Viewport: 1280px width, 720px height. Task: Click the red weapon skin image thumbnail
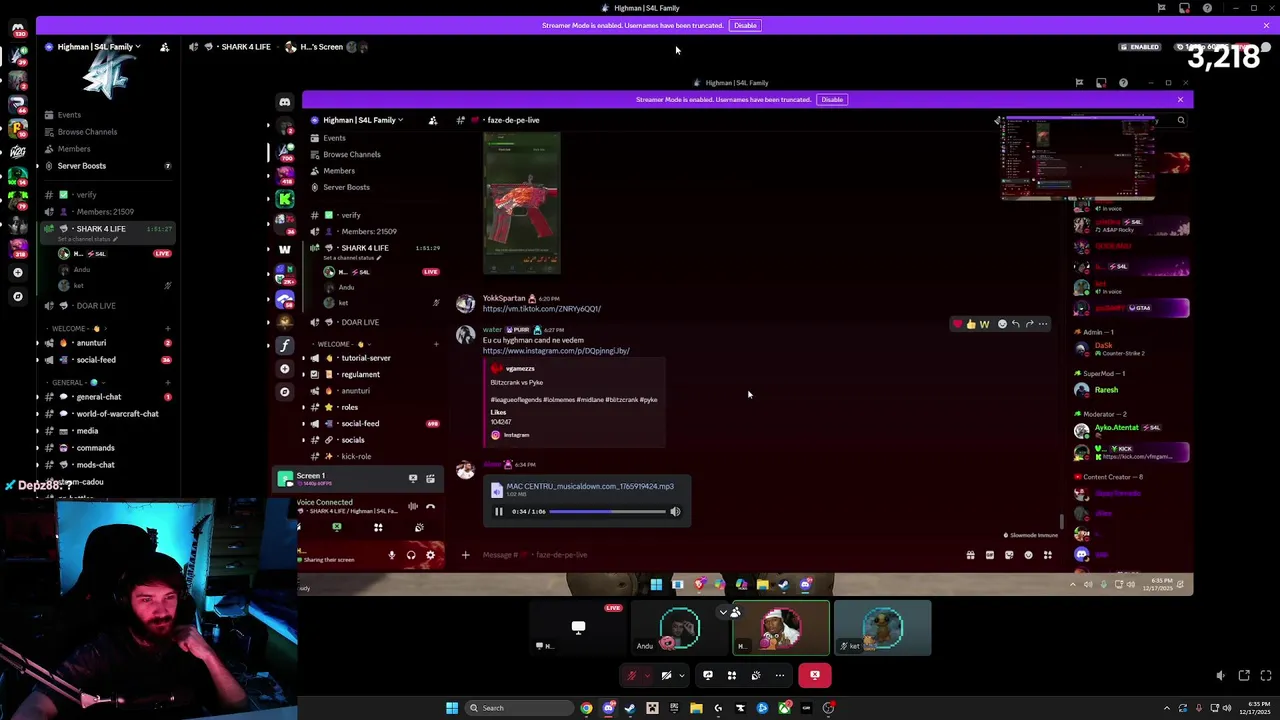(522, 204)
